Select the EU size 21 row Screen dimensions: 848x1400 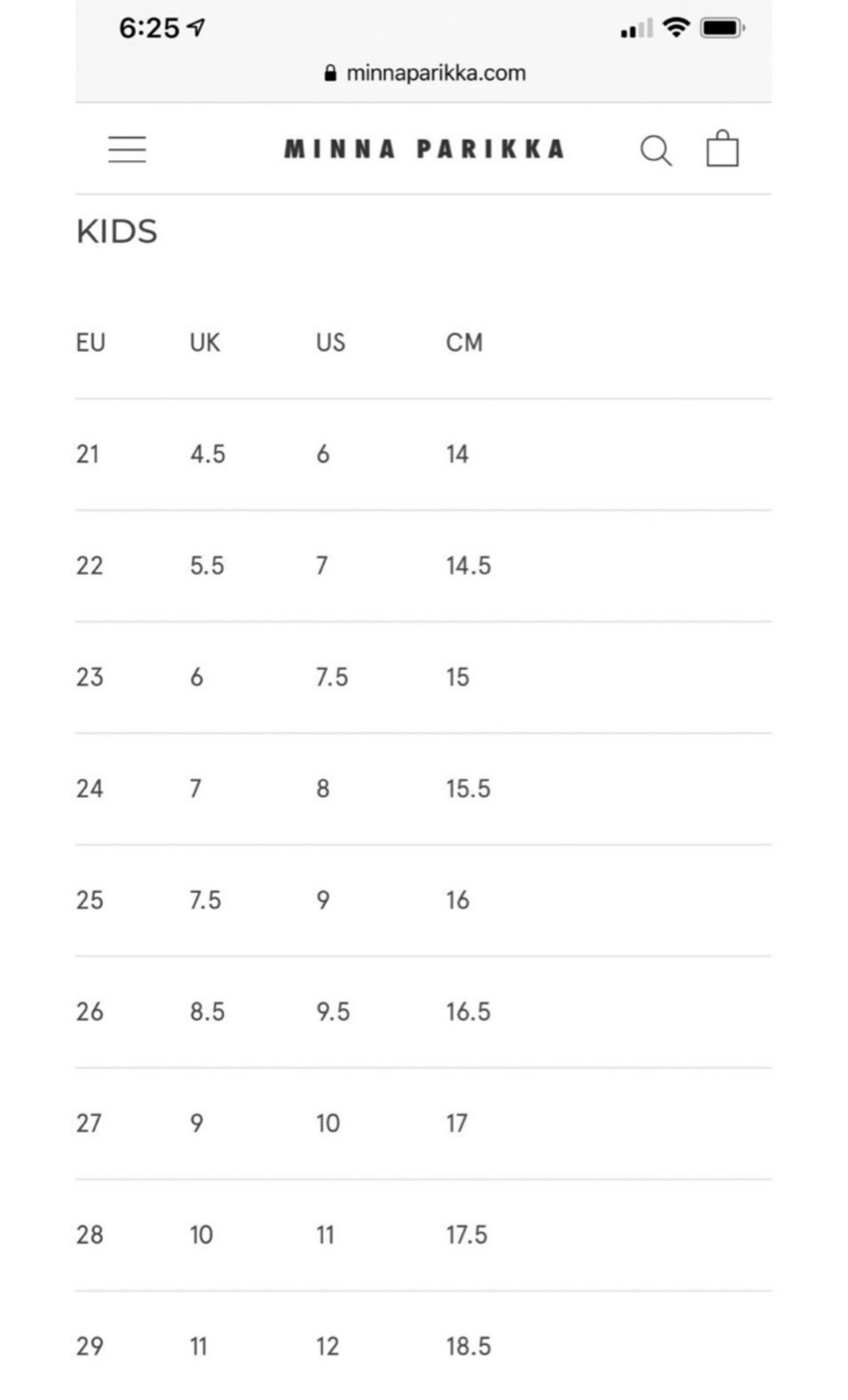pyautogui.click(x=424, y=454)
